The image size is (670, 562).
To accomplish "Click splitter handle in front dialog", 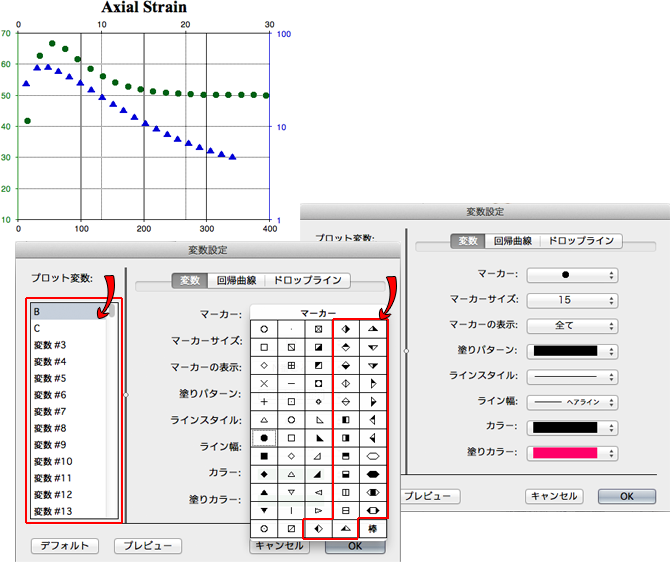I will (x=126, y=395).
